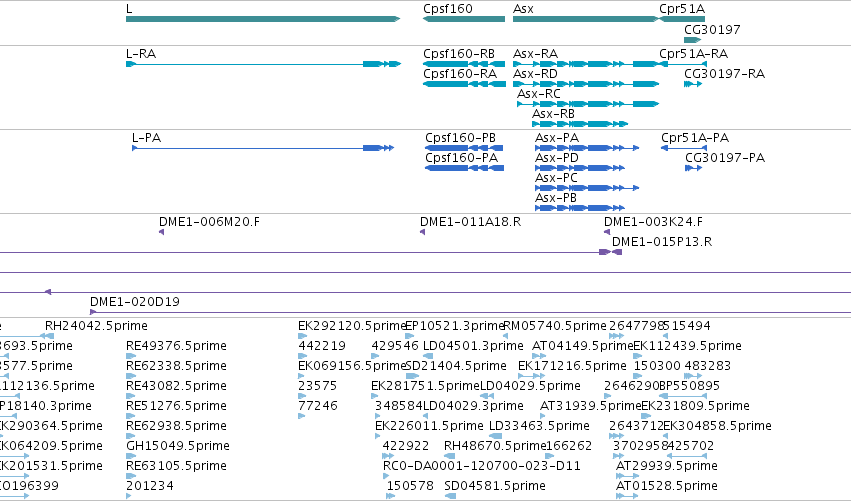Click the RM05740.5prime EST
Screen dimensions: 851x501
(555, 326)
